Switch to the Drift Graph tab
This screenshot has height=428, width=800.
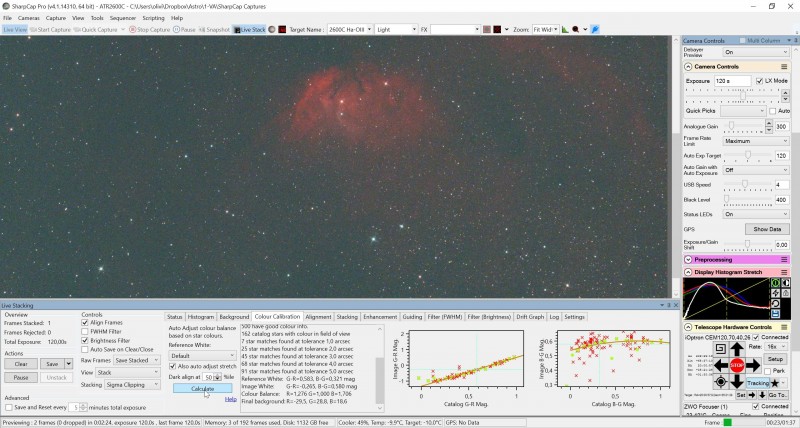(x=530, y=317)
